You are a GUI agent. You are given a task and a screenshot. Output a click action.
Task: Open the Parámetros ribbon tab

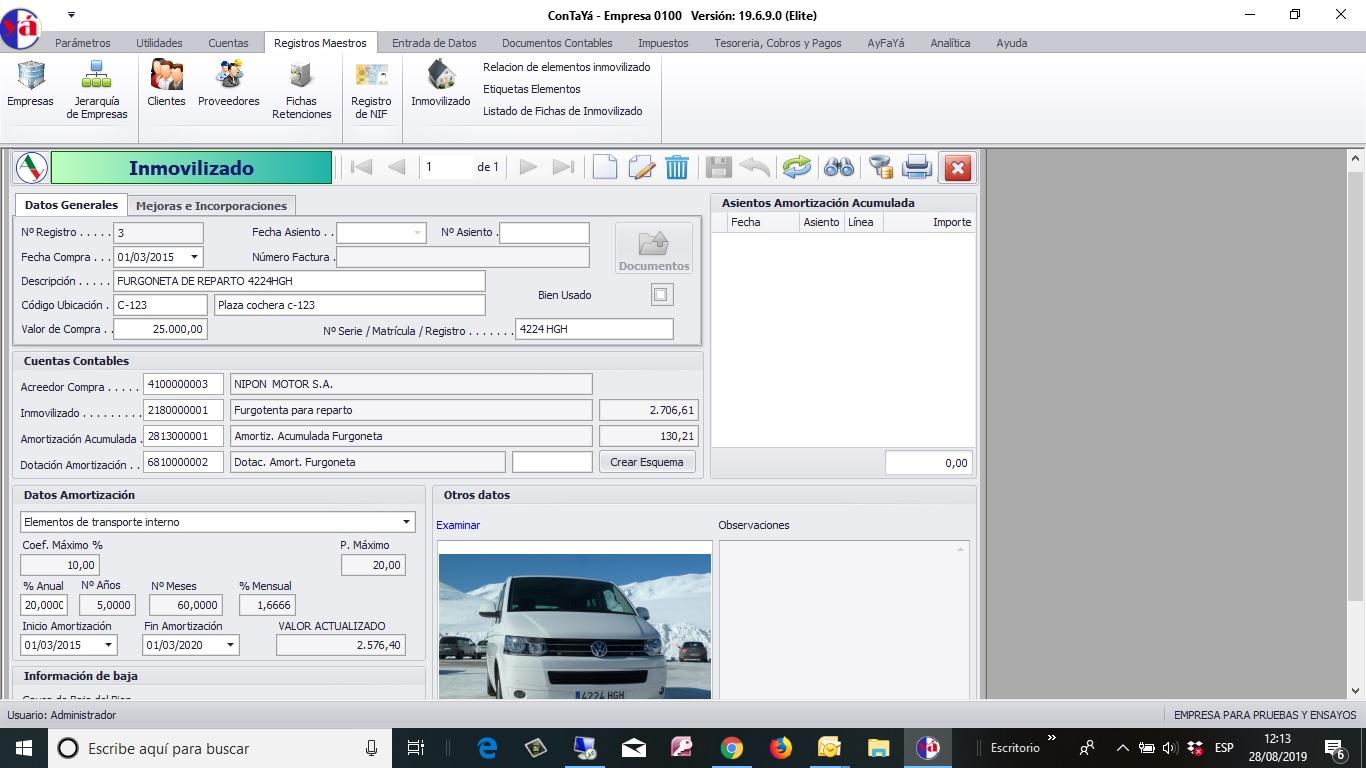point(83,43)
